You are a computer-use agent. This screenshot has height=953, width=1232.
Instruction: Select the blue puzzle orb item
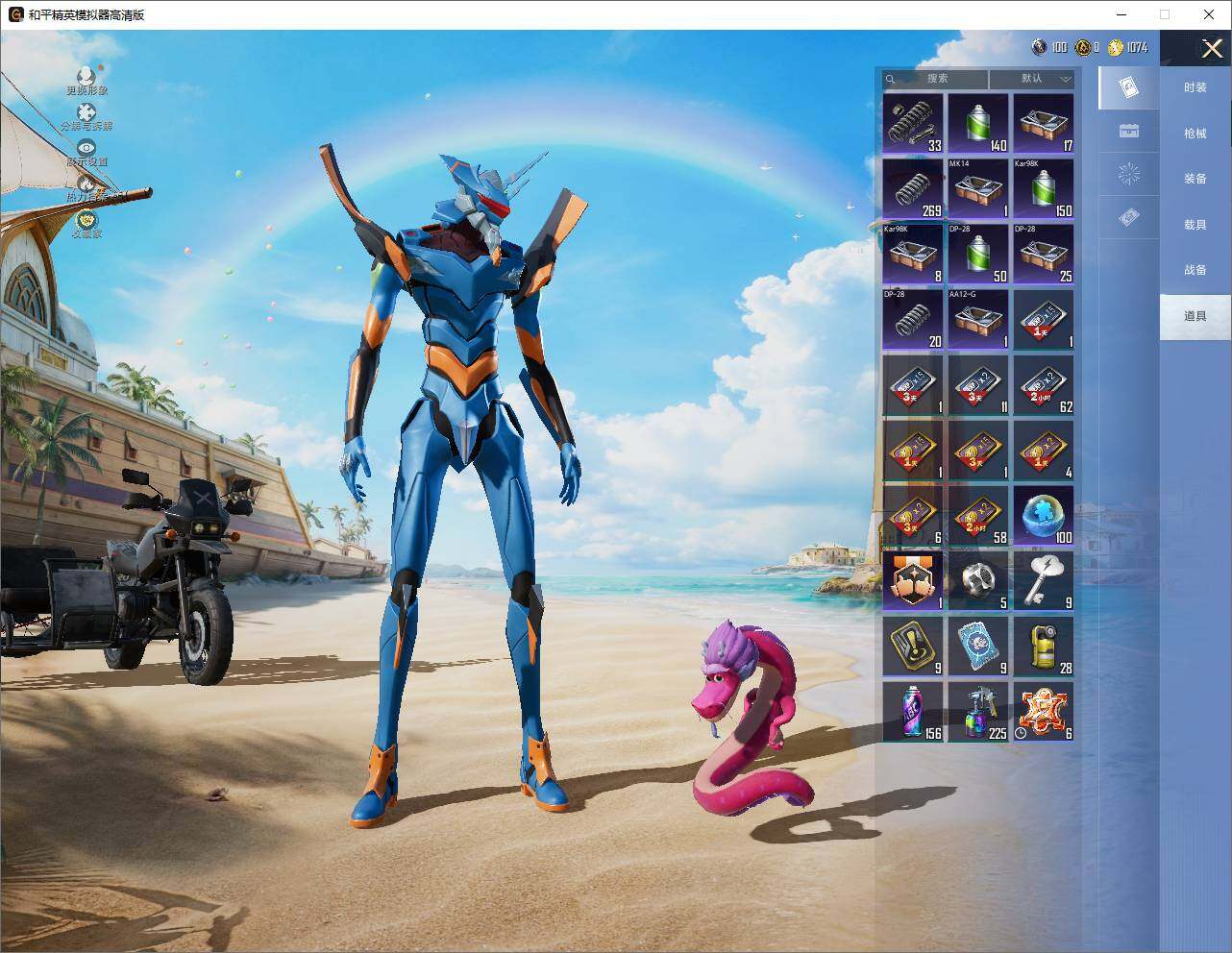1044,515
